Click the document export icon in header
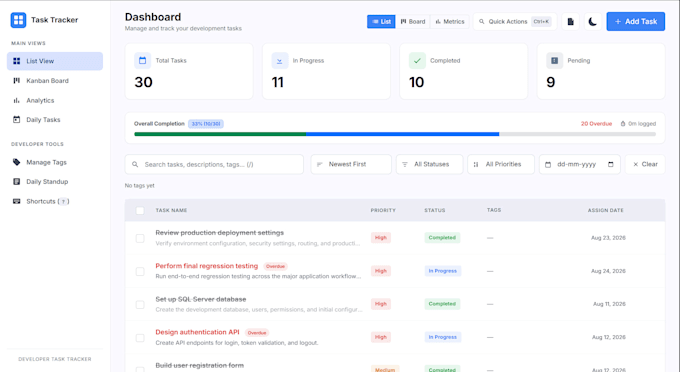Screen dimensions: 680x372 pyautogui.click(x=571, y=21)
